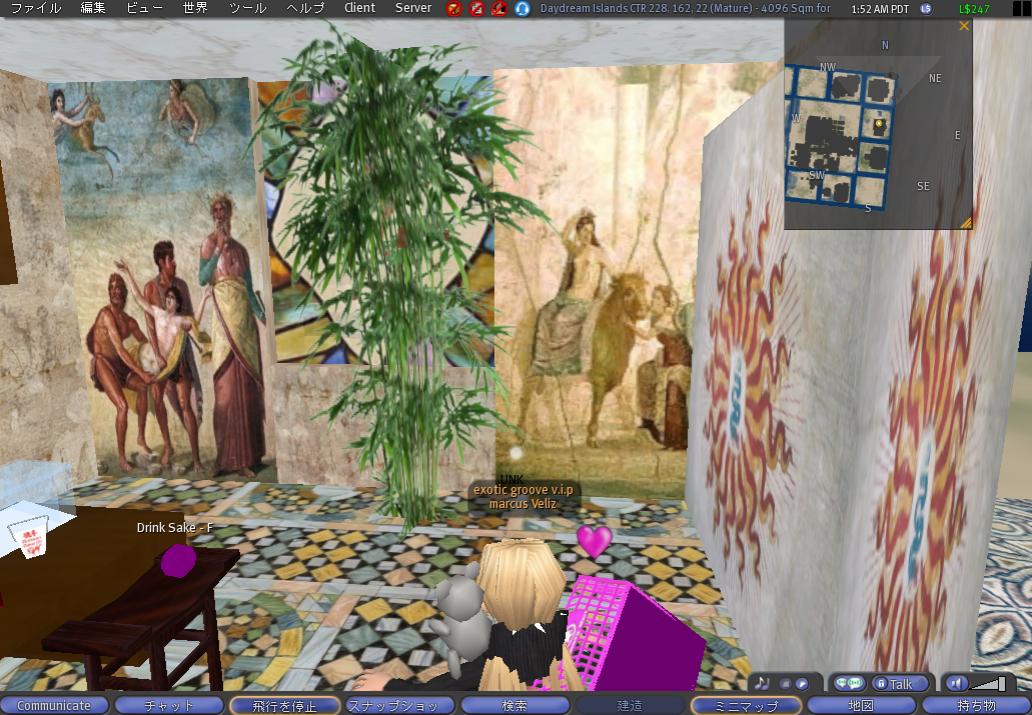Click the music note media icon
The height and width of the screenshot is (715, 1032).
pos(762,683)
